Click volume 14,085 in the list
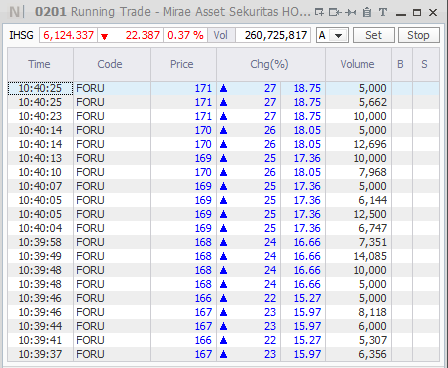The image size is (448, 368). tap(370, 256)
